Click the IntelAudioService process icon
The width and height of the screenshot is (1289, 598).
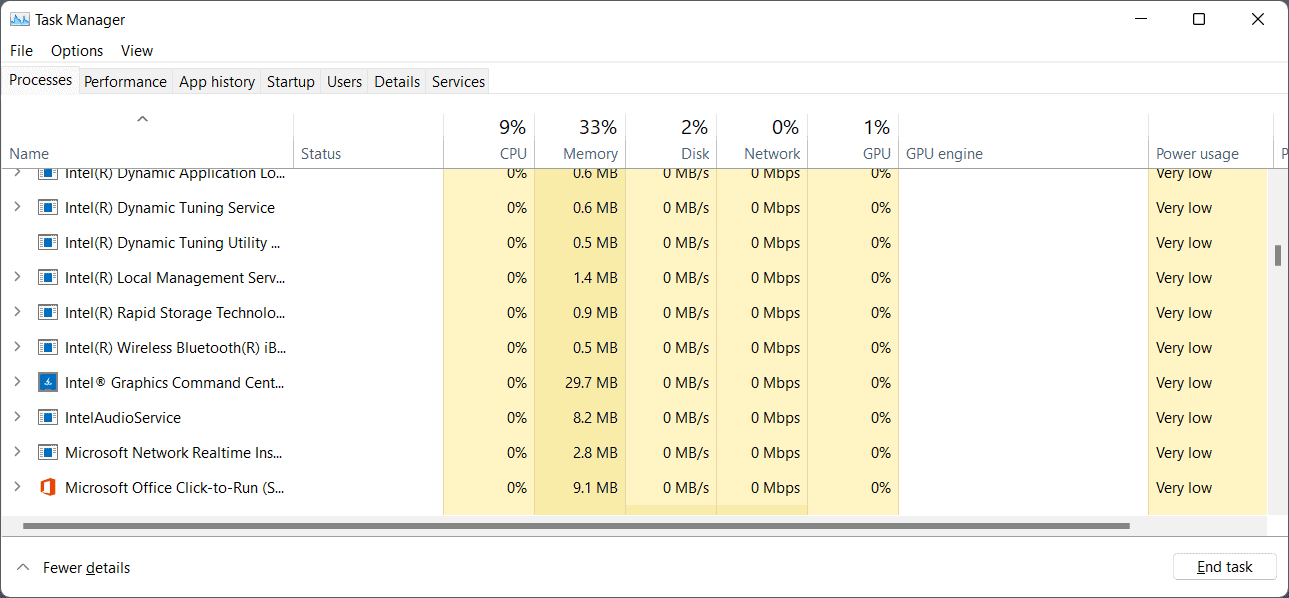click(48, 418)
